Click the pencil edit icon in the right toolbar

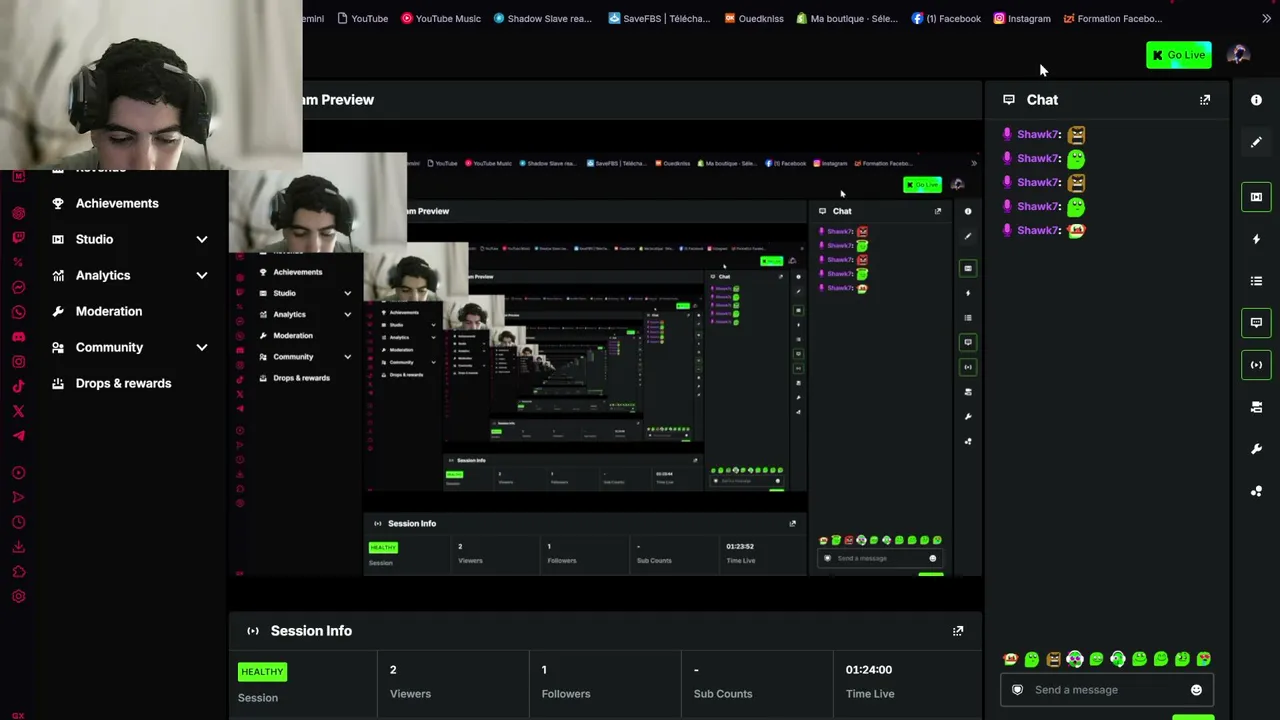coord(1256,142)
